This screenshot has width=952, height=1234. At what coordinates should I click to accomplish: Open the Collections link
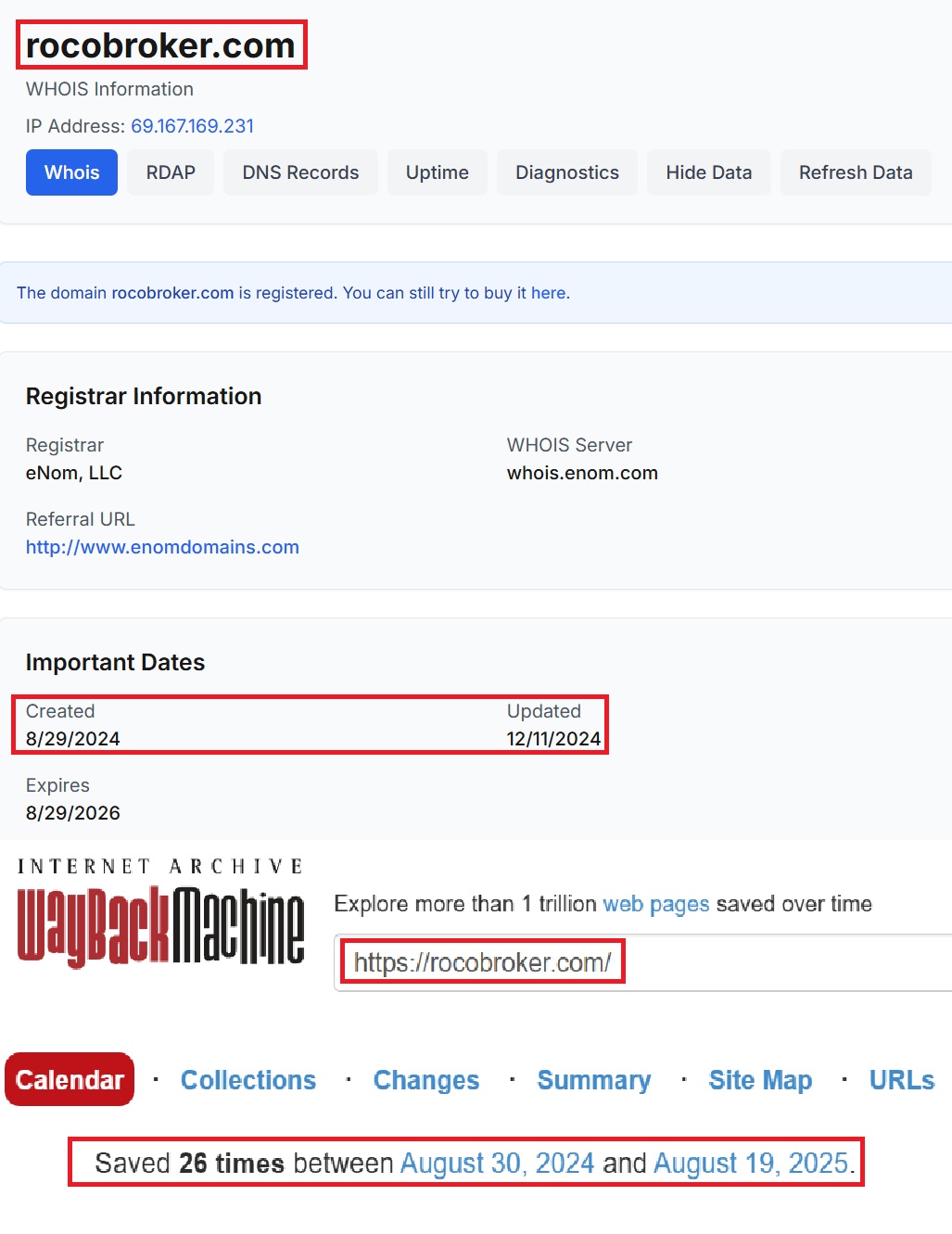point(248,1080)
